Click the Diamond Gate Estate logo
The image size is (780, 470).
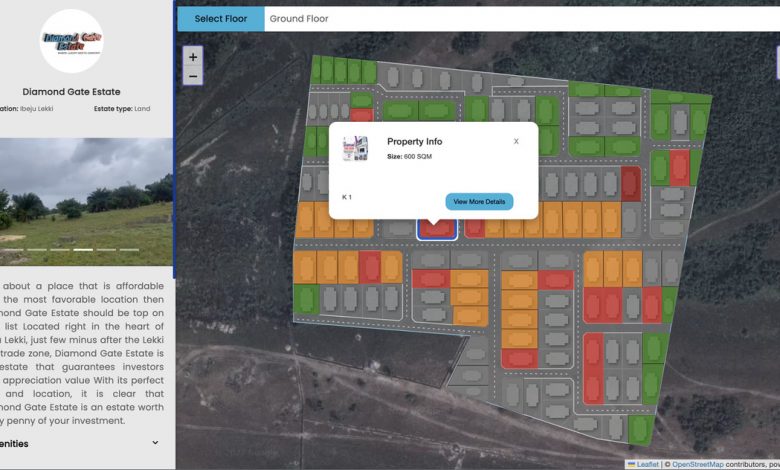point(71,41)
